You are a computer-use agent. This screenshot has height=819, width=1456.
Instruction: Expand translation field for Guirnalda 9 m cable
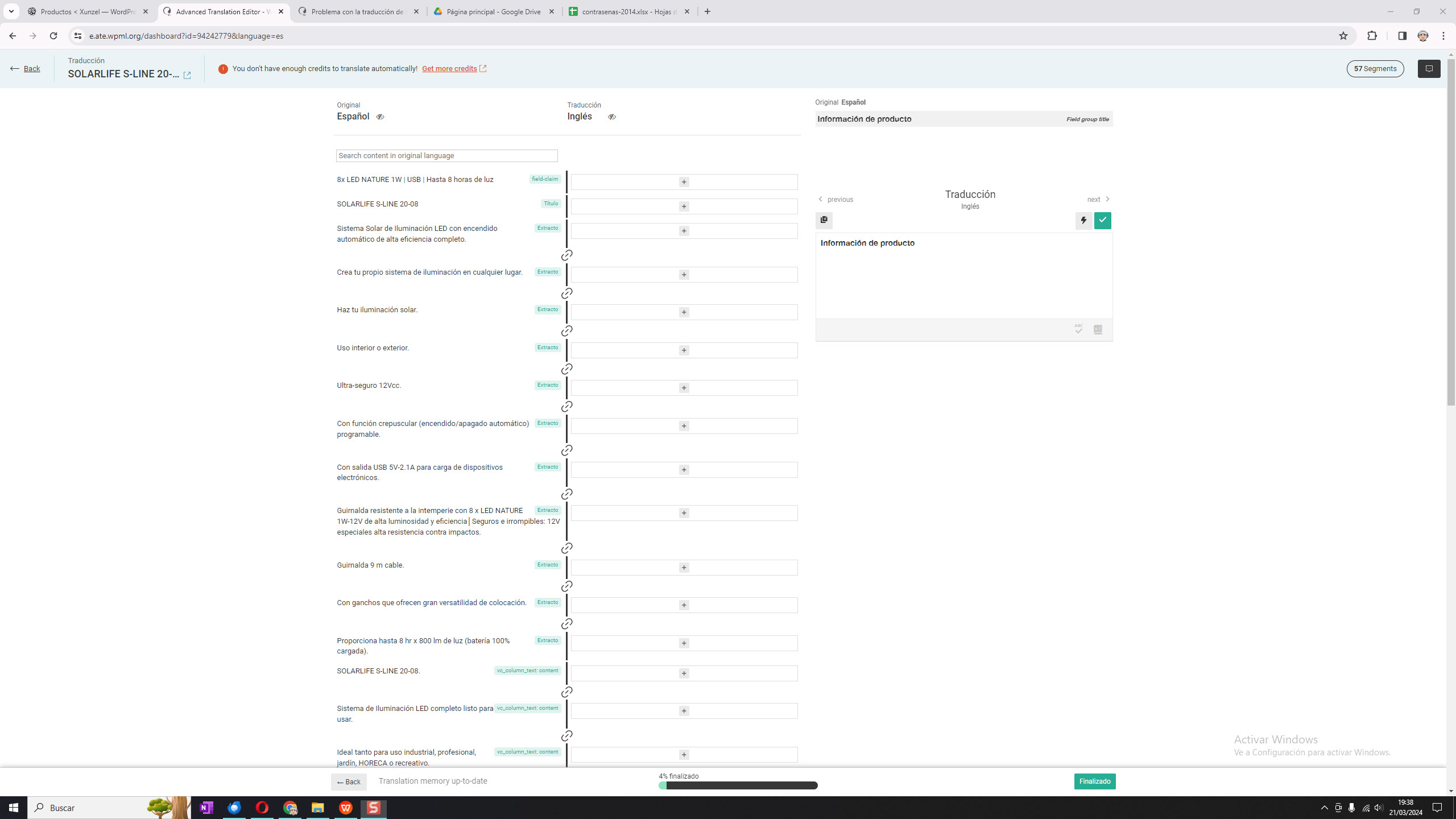point(684,568)
